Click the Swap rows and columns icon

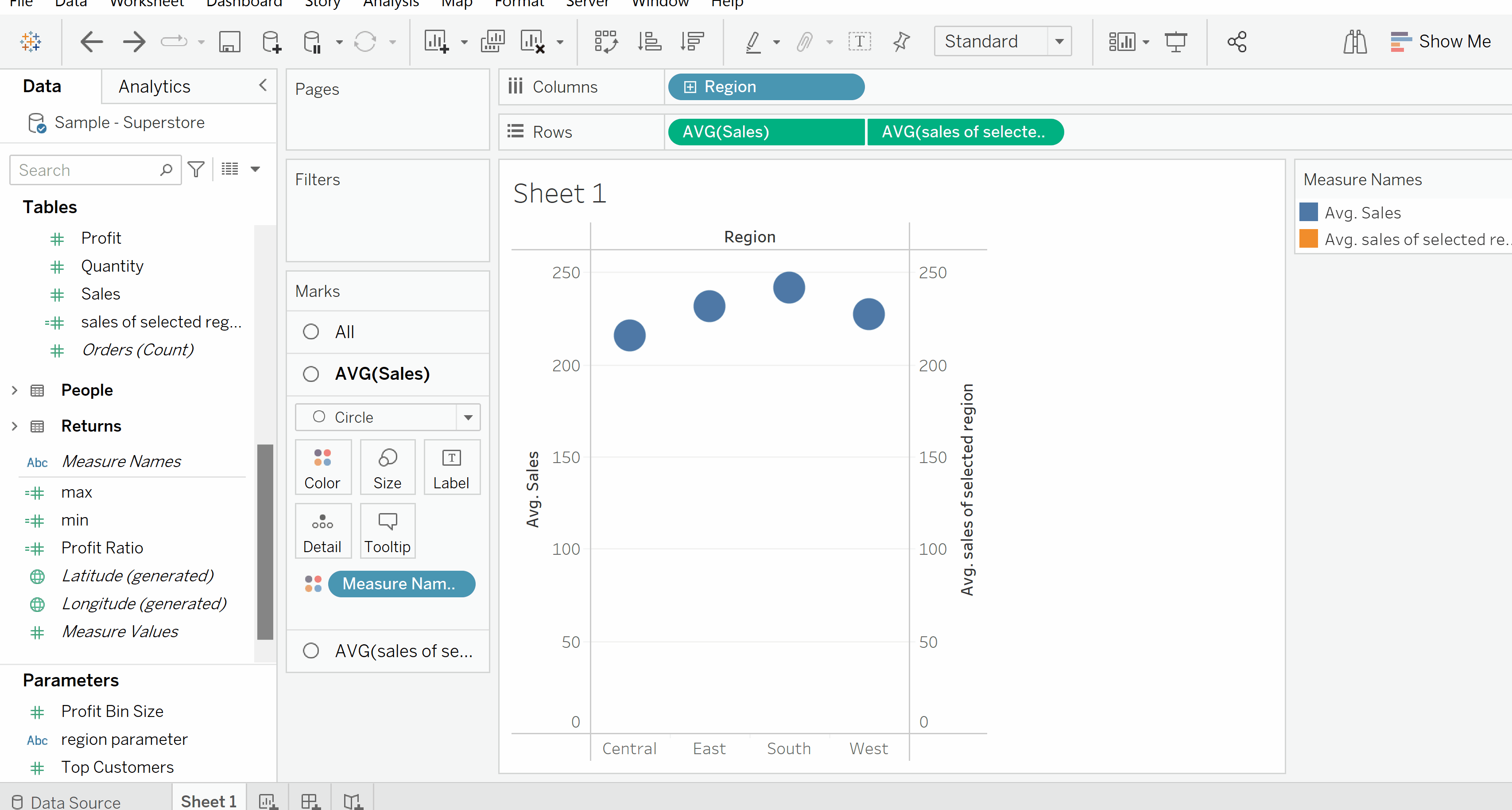tap(606, 42)
